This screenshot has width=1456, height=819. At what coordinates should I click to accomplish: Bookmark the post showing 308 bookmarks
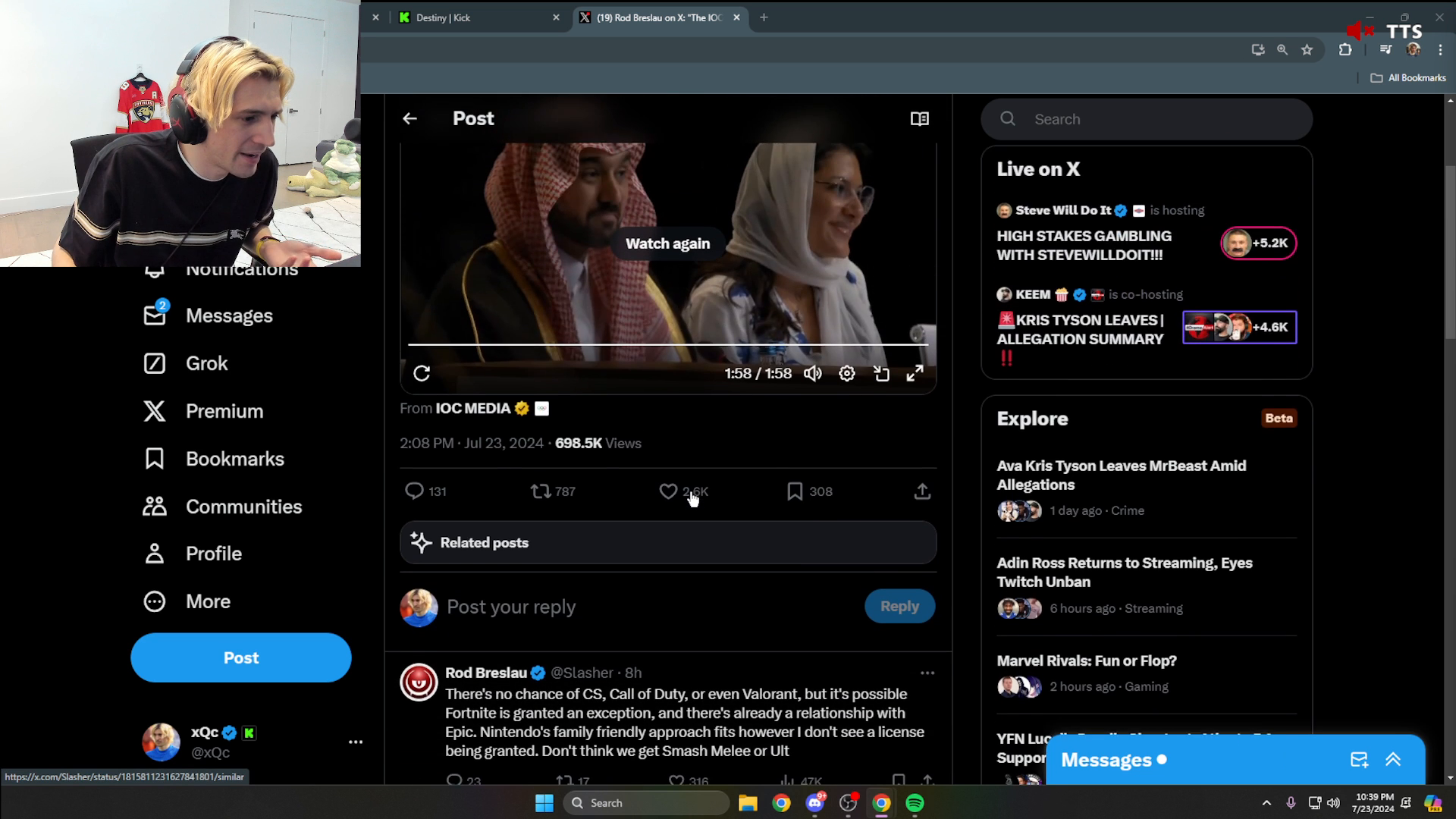[x=795, y=491]
